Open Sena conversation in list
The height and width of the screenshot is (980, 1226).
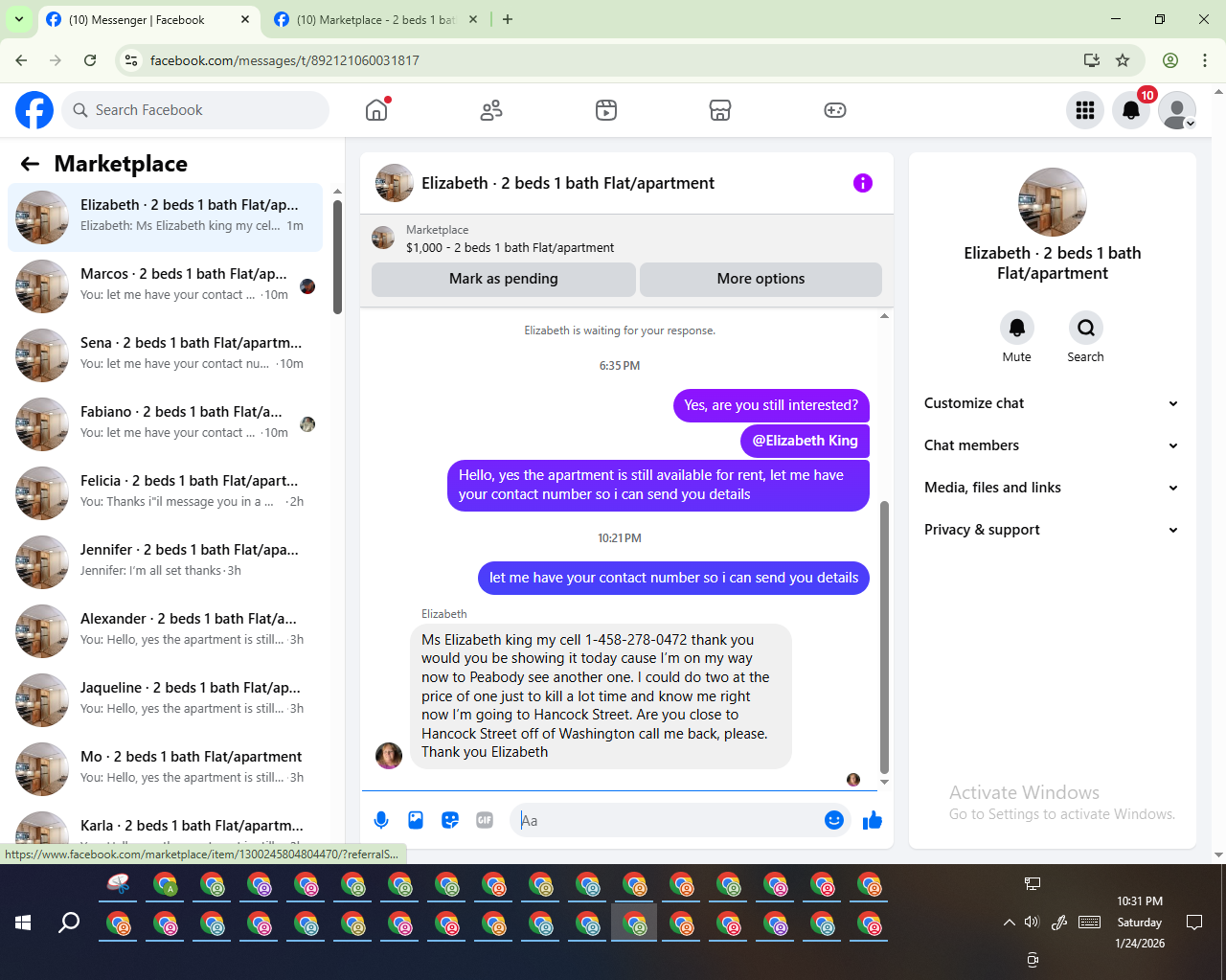166,355
